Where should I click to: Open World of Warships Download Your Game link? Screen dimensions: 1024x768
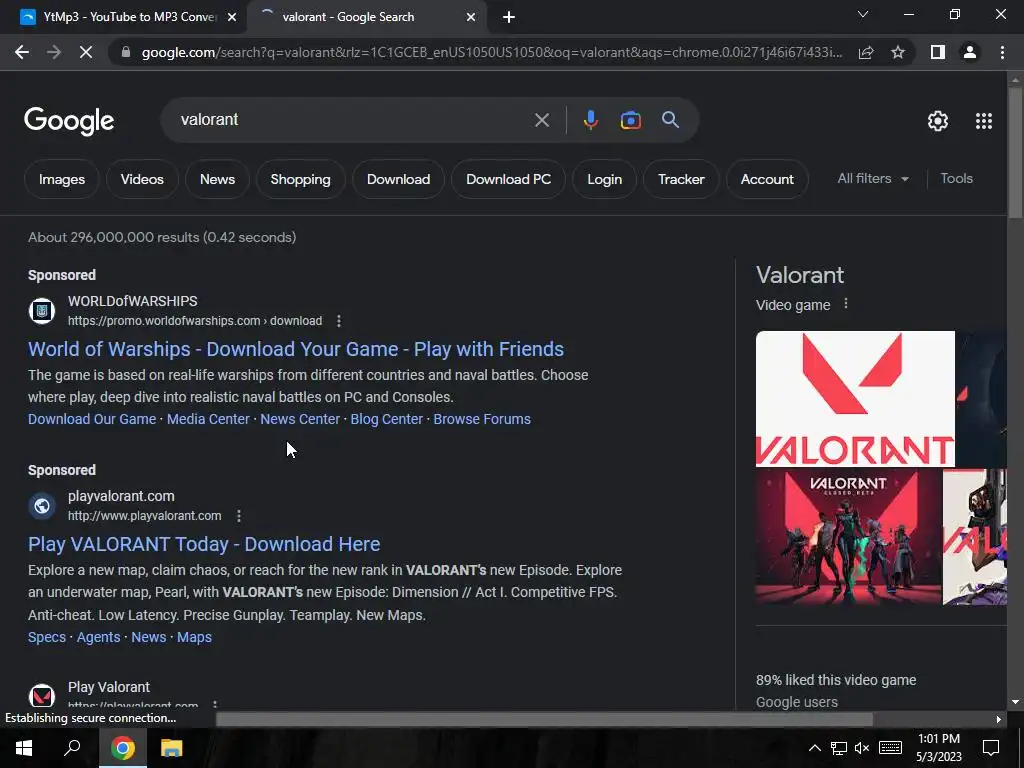pyautogui.click(x=296, y=349)
